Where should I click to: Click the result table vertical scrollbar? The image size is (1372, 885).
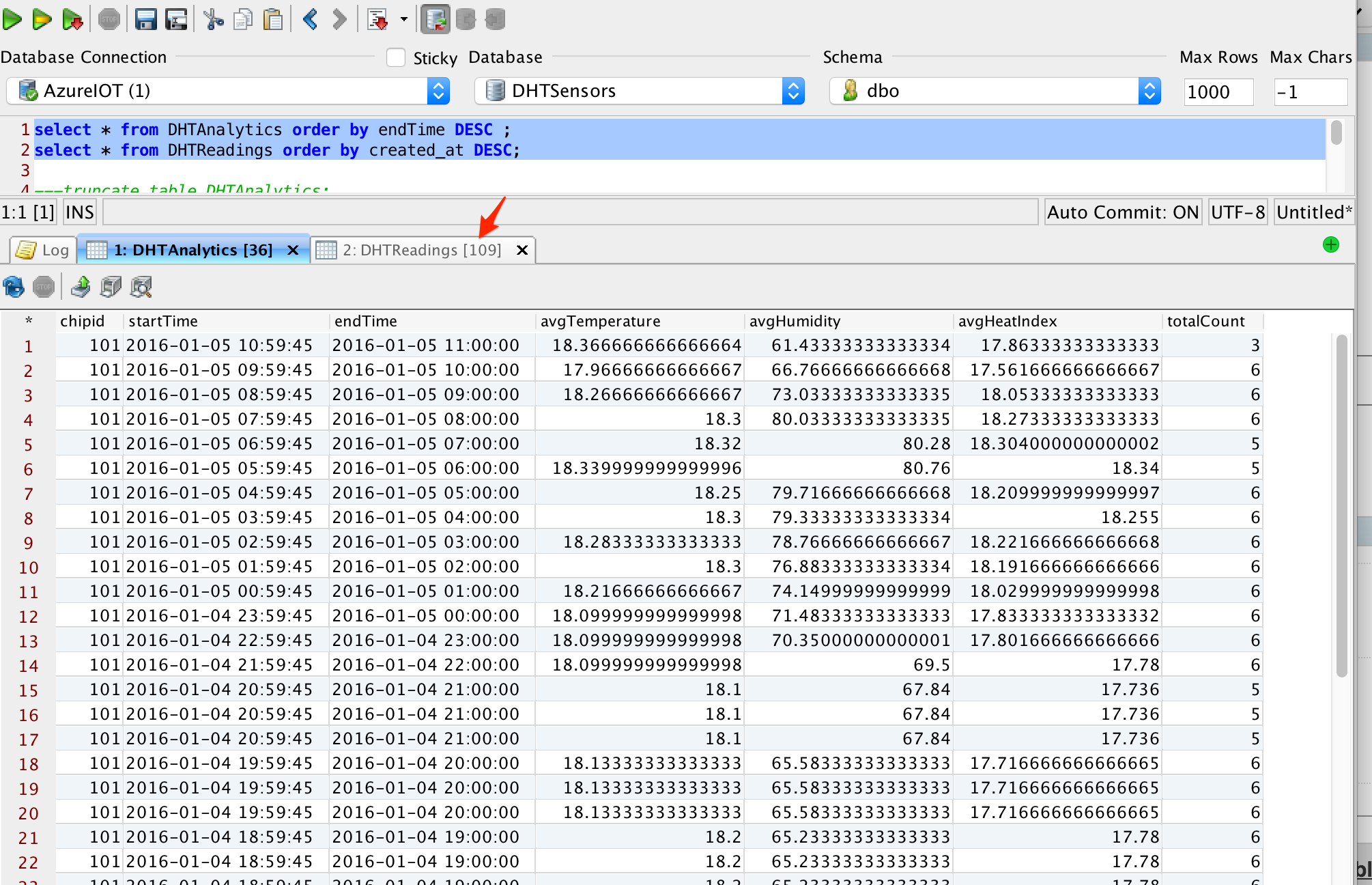click(x=1342, y=505)
